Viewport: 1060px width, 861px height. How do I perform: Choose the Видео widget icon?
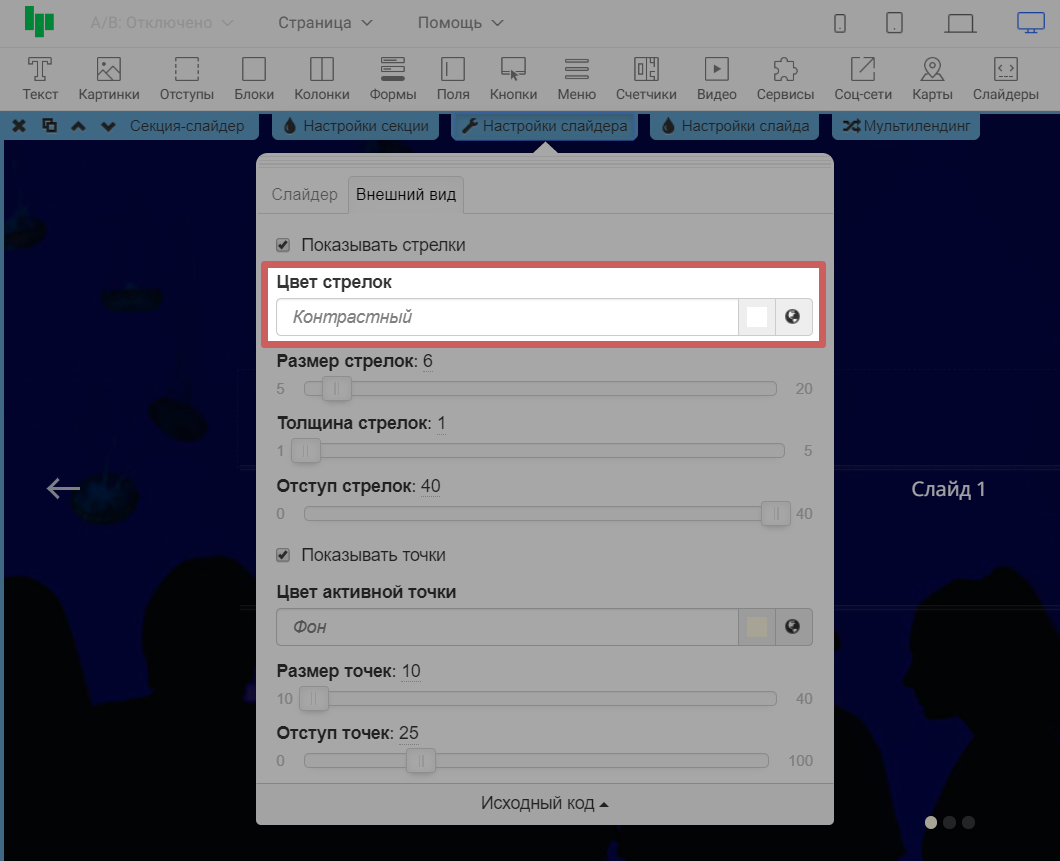(716, 78)
